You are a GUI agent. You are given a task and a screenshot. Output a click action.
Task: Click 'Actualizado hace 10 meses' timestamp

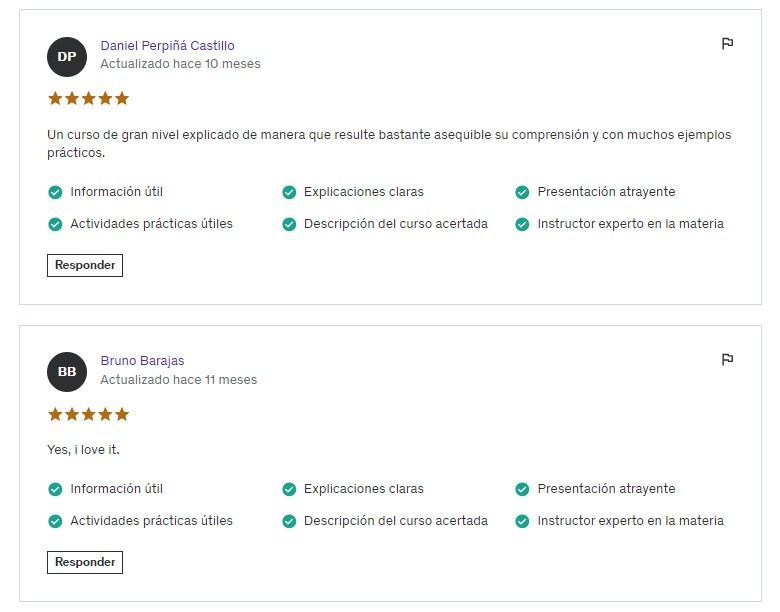coord(180,64)
